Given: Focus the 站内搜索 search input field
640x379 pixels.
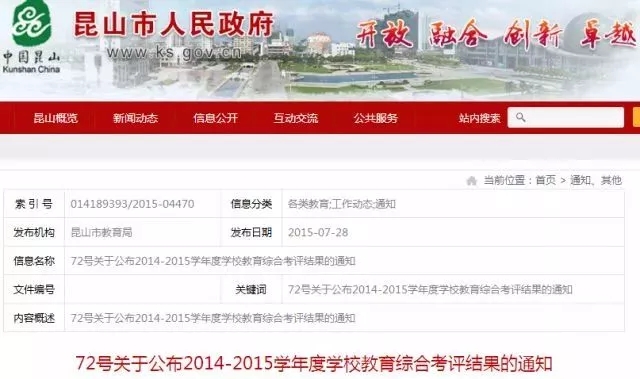Looking at the screenshot, I should pos(566,117).
